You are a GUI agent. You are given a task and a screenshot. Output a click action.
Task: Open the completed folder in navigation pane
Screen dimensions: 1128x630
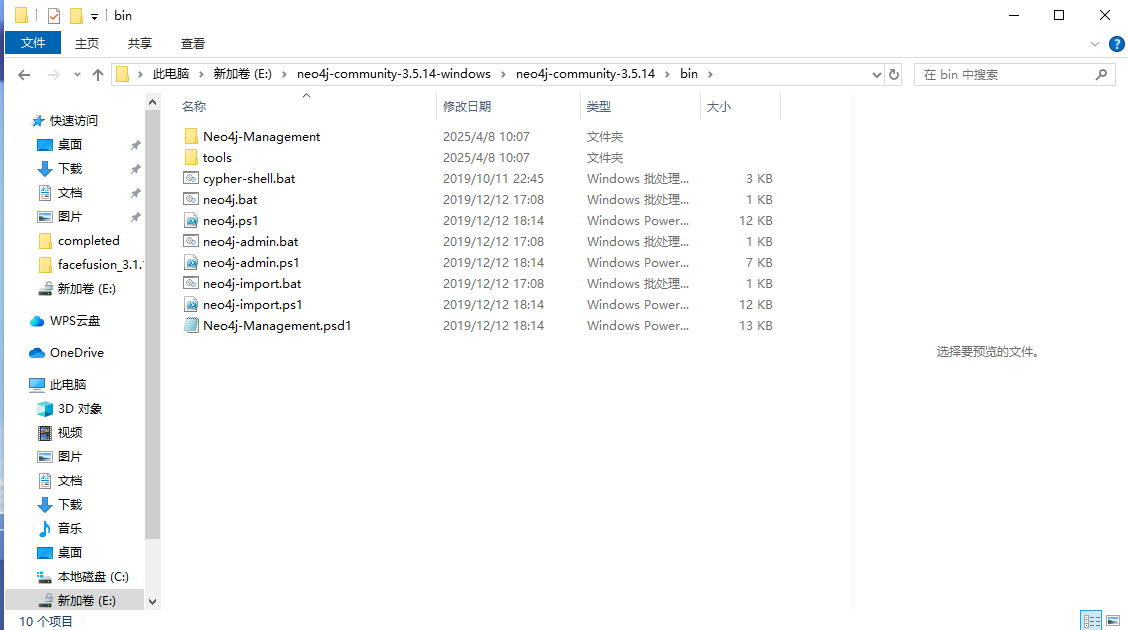[88, 241]
